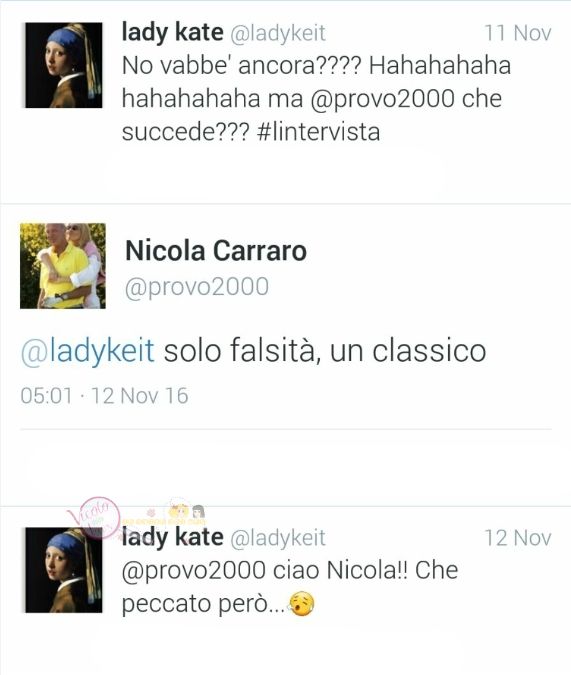Click the pink Nicola watermark logo
This screenshot has height=675, width=571.
pos(96,518)
